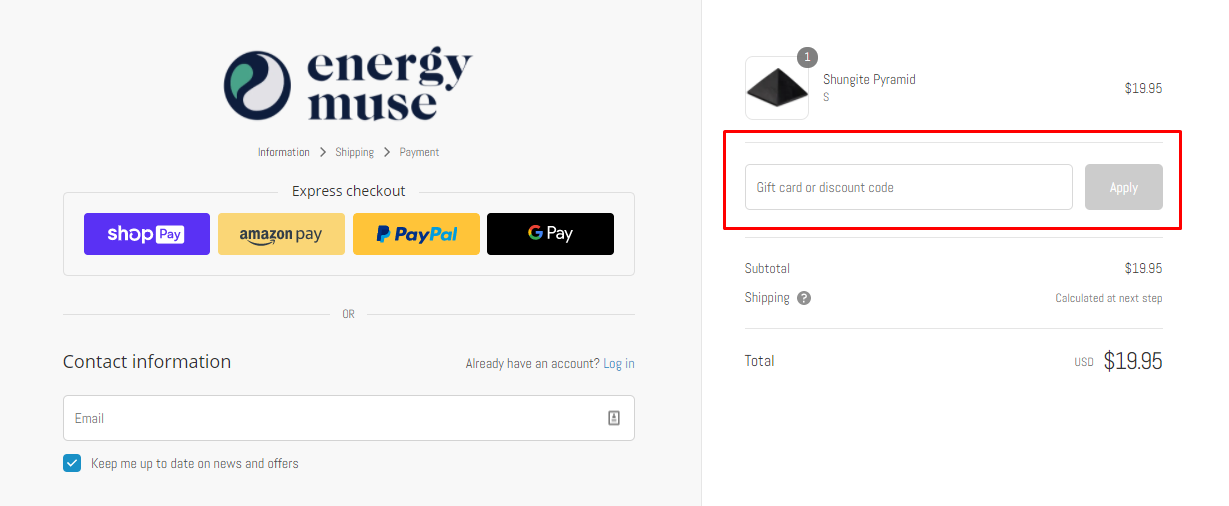Follow the Log in link
This screenshot has height=506, width=1229.
pyautogui.click(x=619, y=364)
